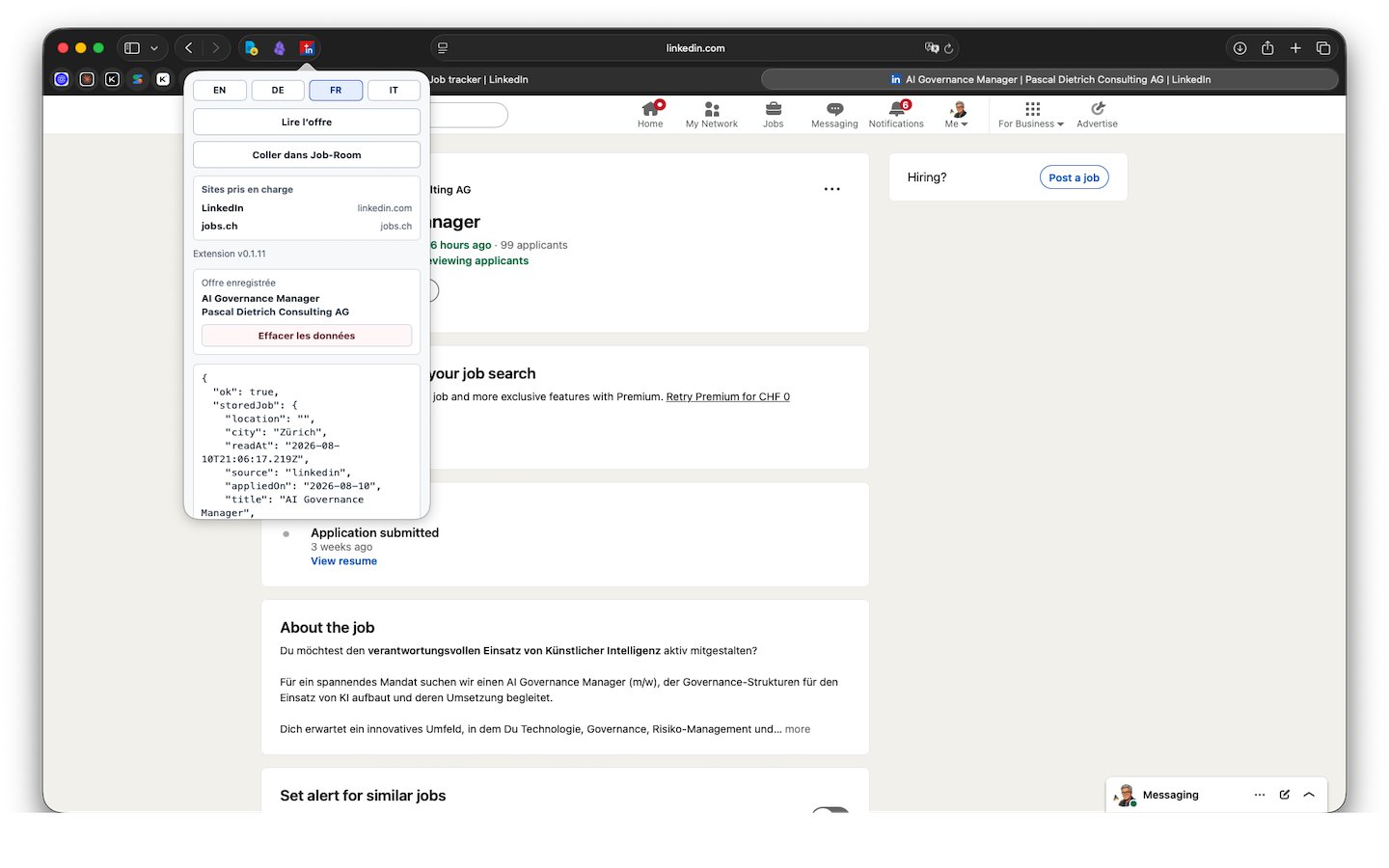Click the LinkedIn search field

click(x=469, y=116)
